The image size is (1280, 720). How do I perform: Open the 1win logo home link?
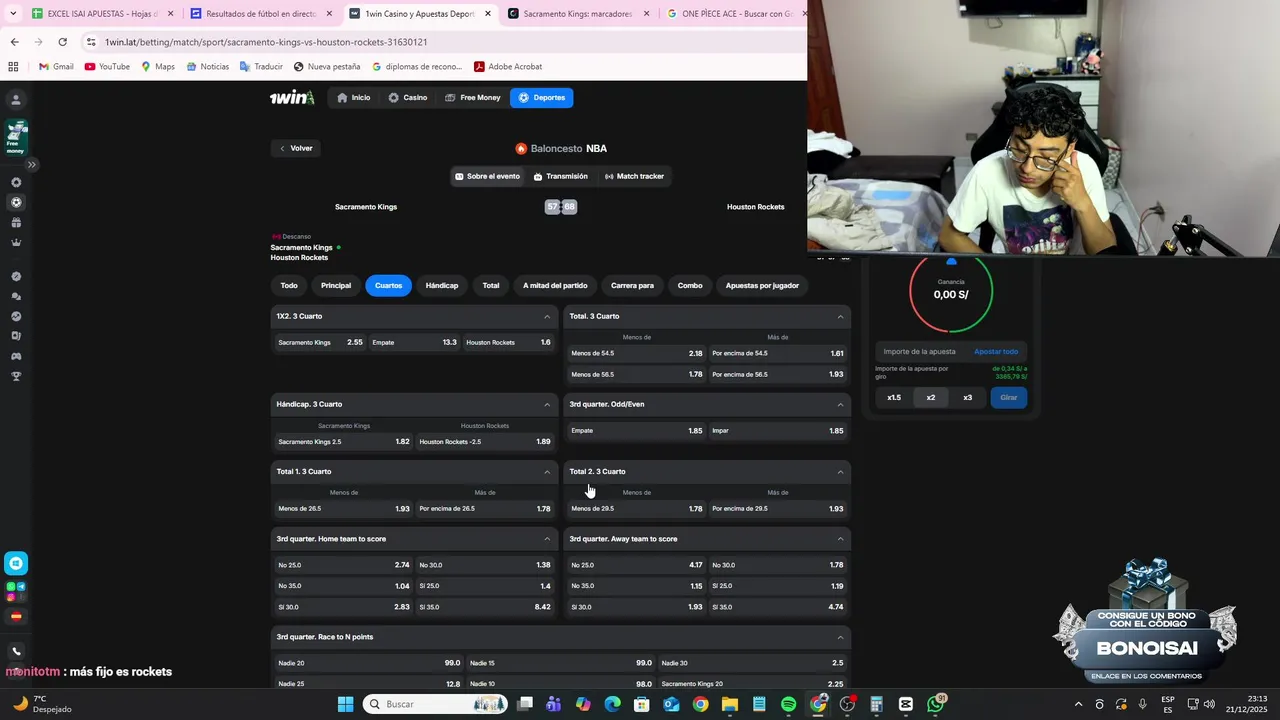tap(292, 97)
